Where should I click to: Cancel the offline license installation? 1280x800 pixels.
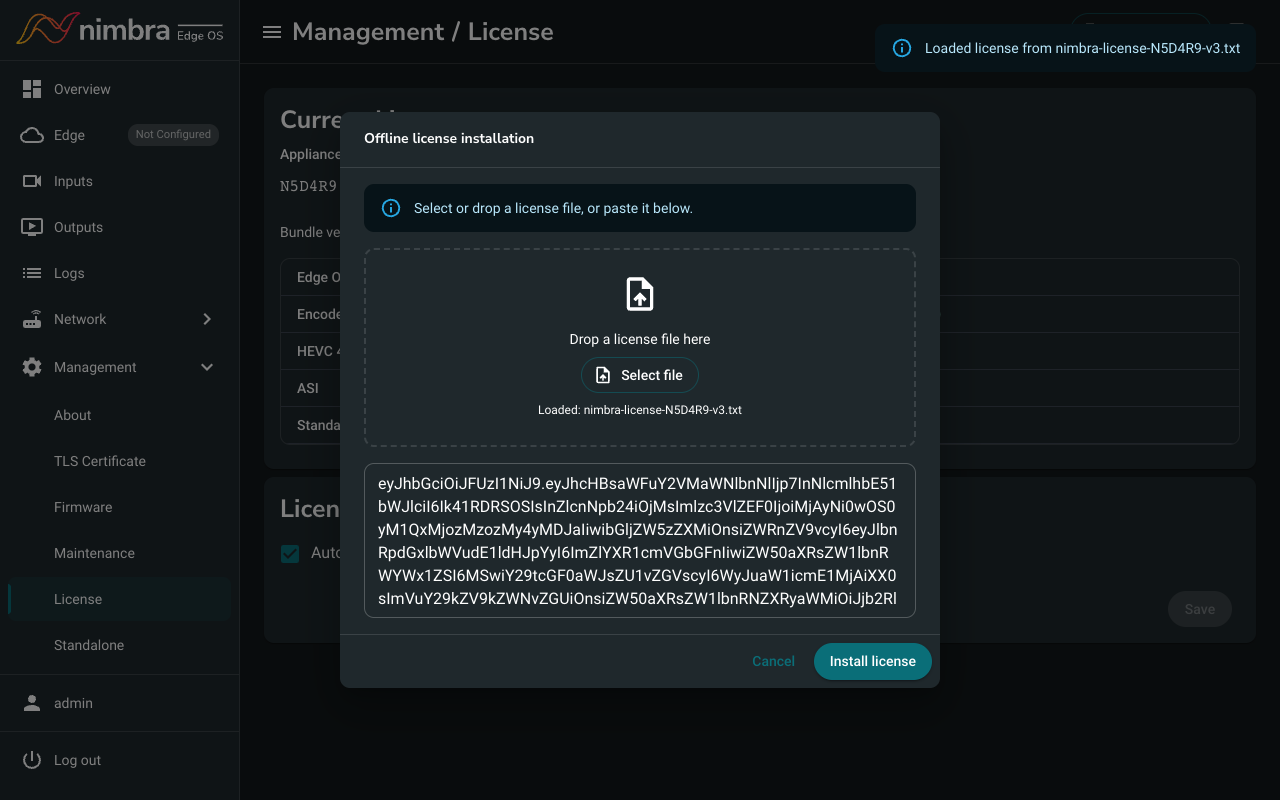click(x=773, y=661)
